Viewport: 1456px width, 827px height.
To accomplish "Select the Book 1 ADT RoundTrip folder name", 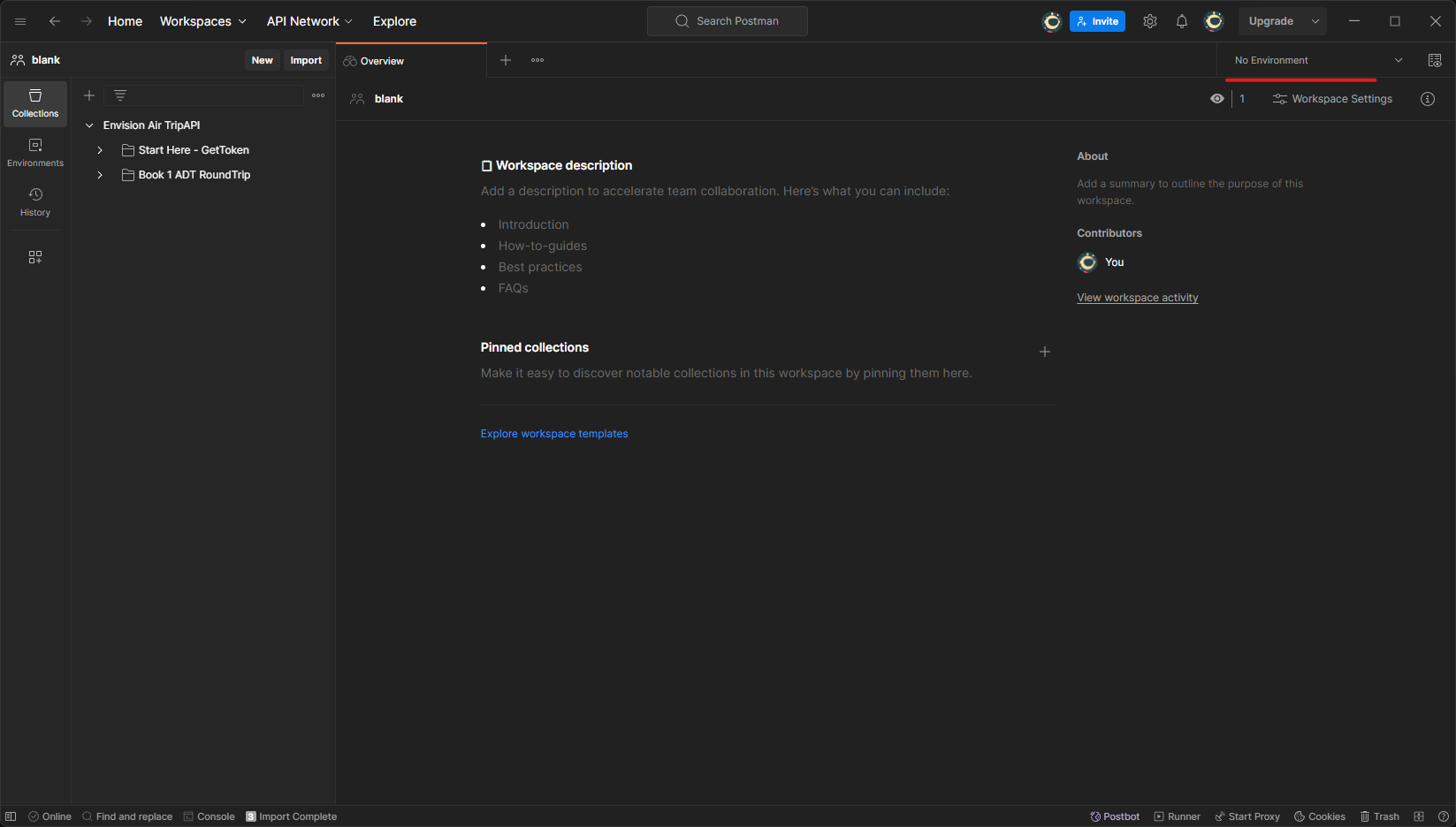I will coord(194,175).
